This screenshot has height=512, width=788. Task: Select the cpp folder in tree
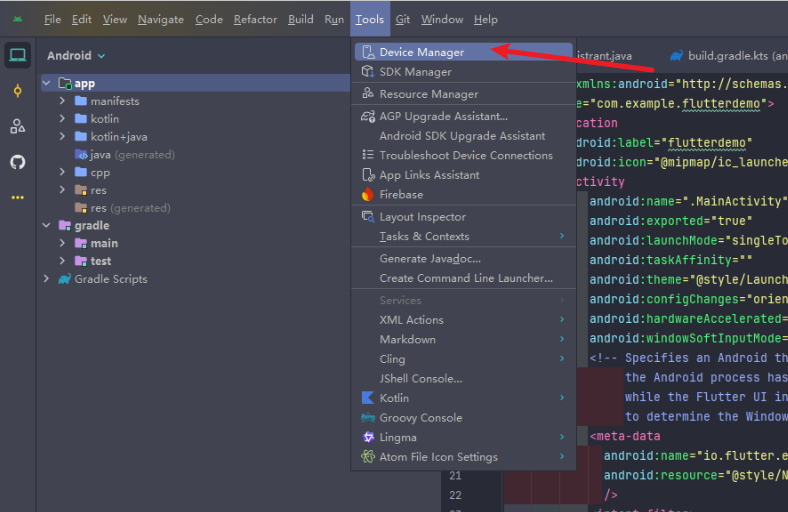click(100, 172)
